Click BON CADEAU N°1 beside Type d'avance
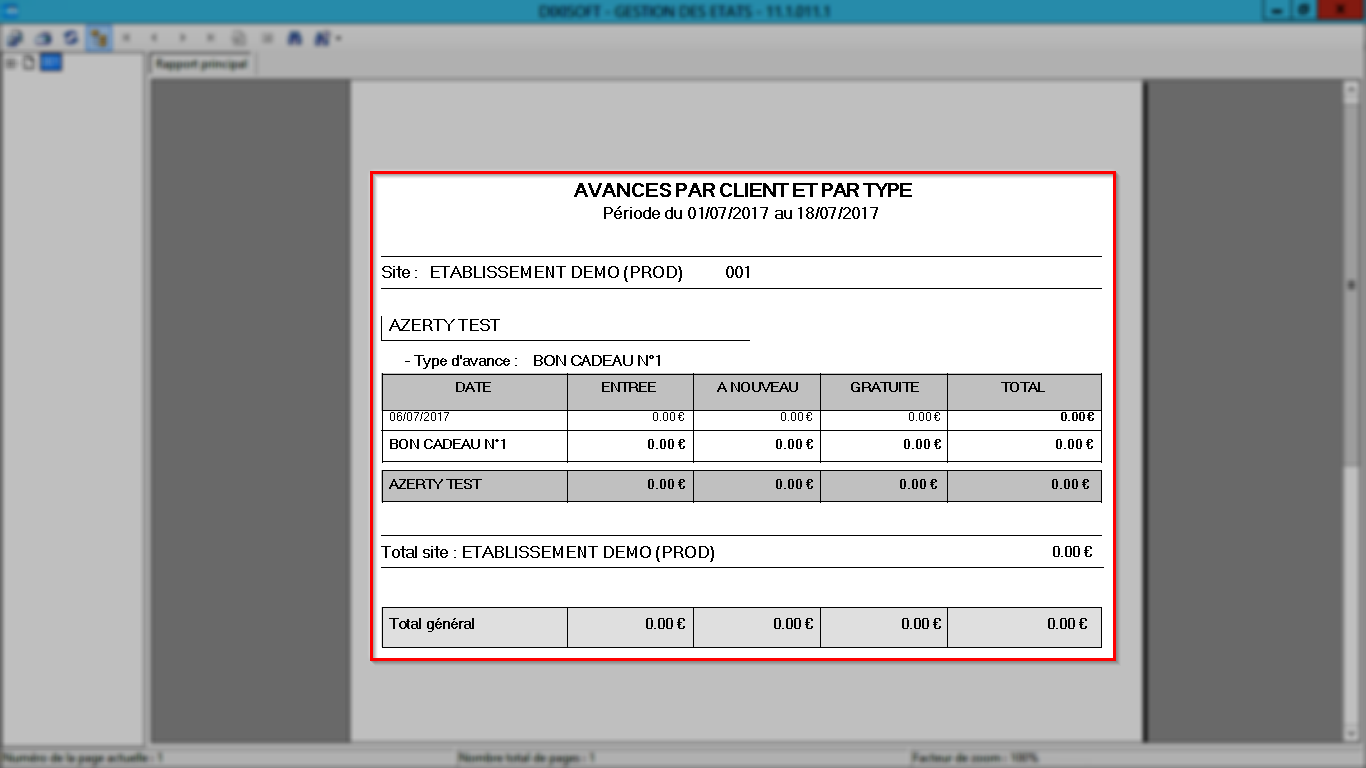 (598, 360)
